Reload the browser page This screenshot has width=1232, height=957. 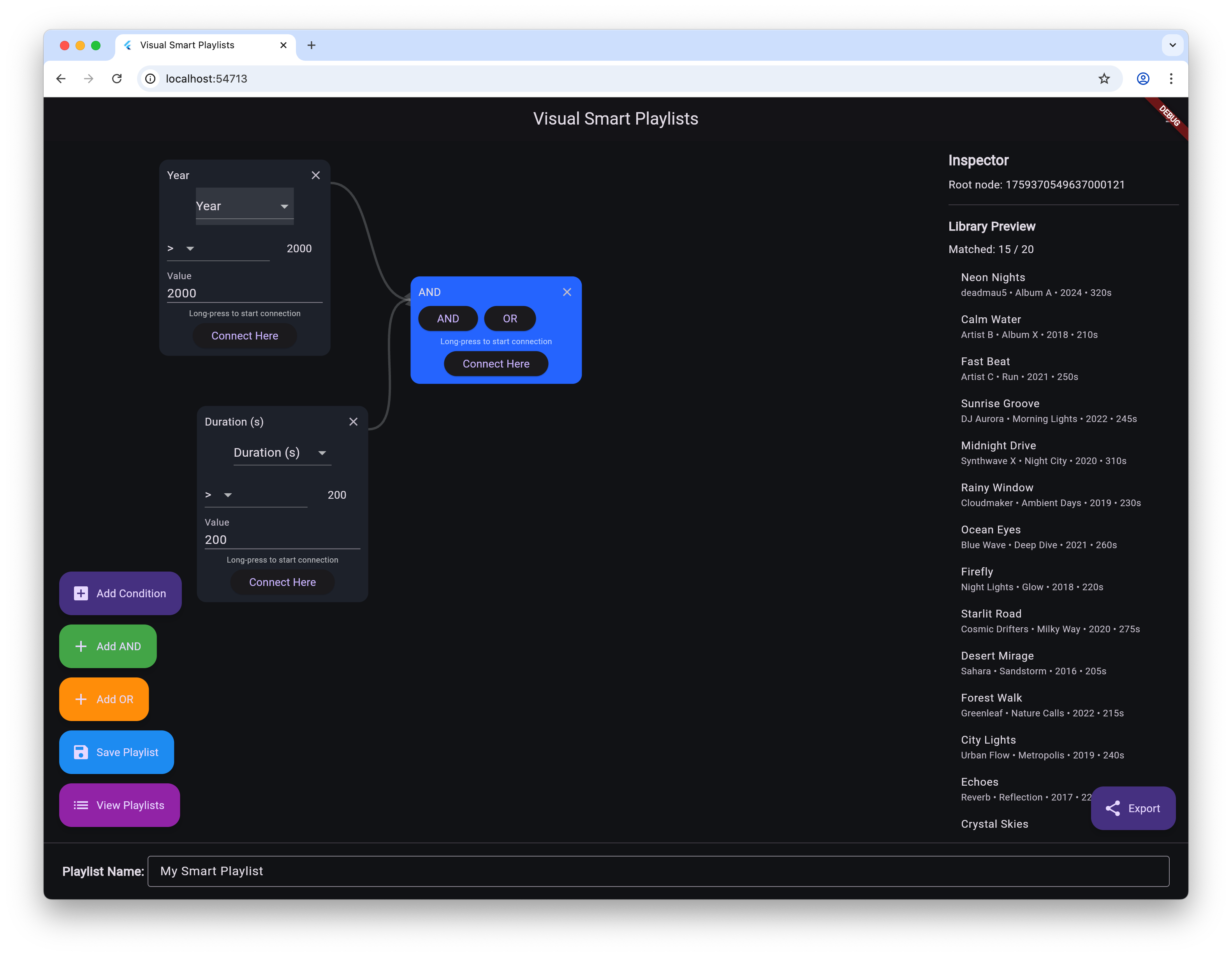pyautogui.click(x=117, y=79)
